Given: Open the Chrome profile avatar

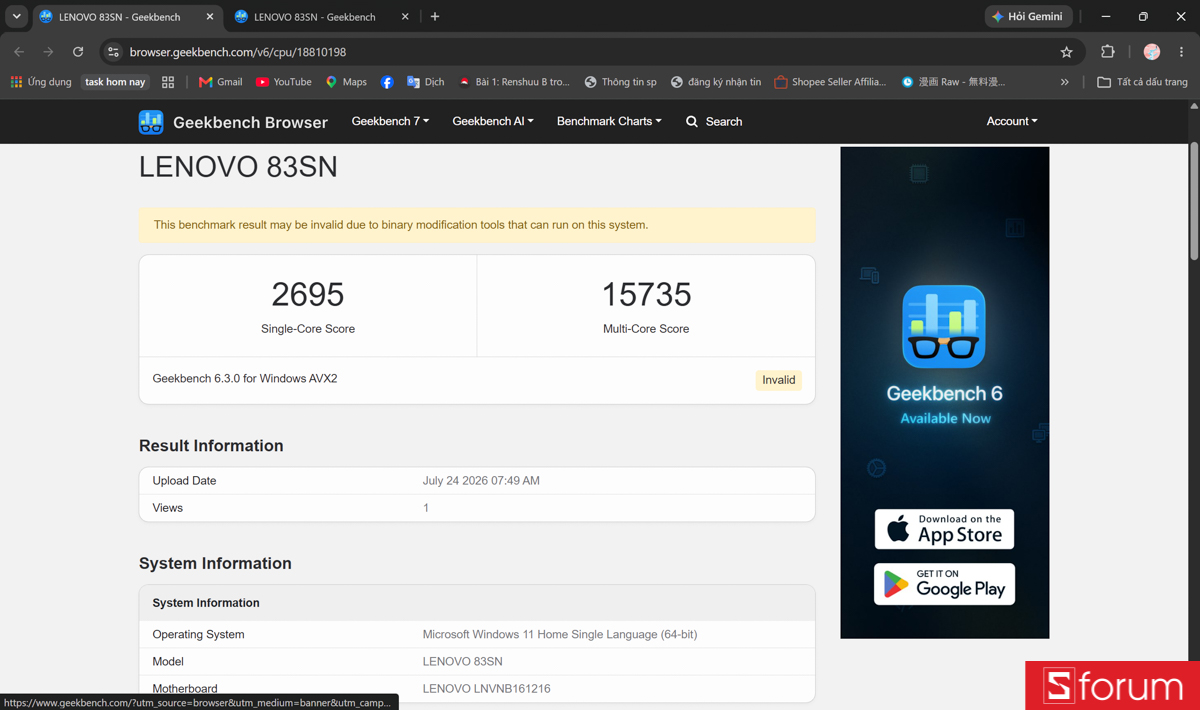Looking at the screenshot, I should pos(1152,52).
